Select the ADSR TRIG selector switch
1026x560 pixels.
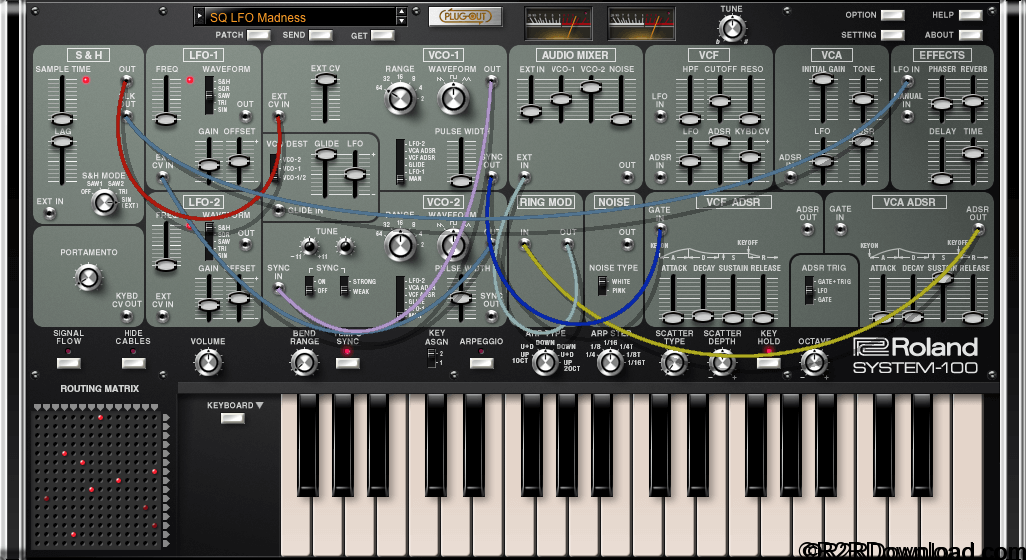[809, 290]
